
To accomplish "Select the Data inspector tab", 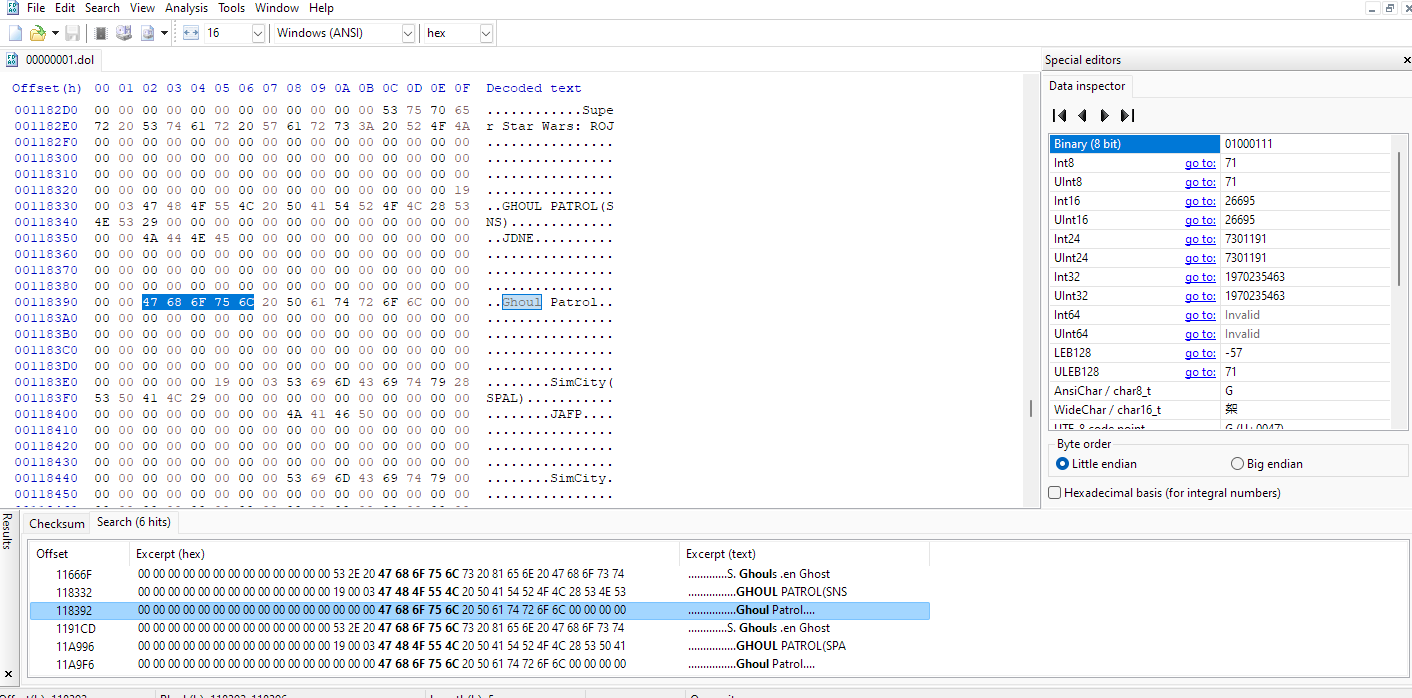I will click(x=1087, y=86).
